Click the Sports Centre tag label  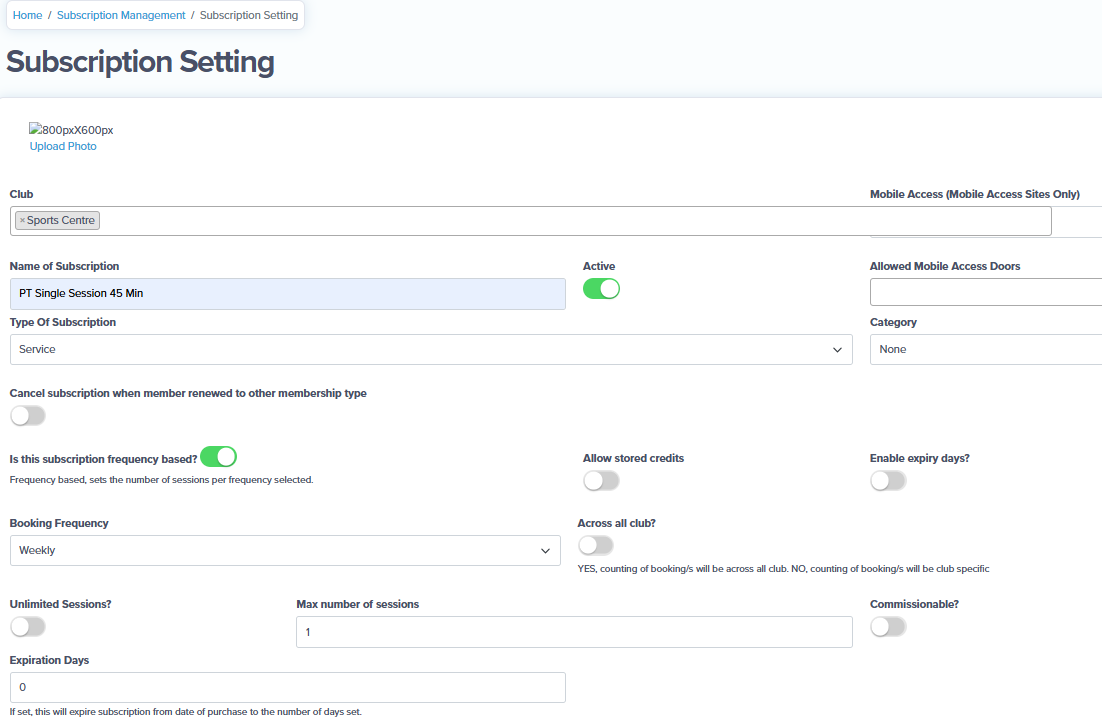pos(61,221)
